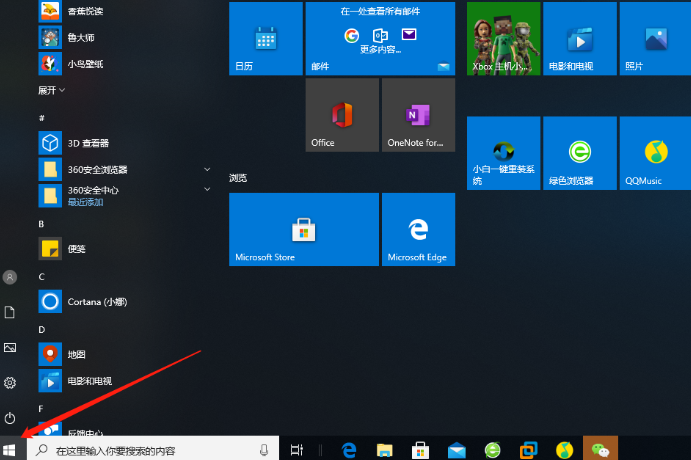
Task: Open the Xbox console companion tile
Action: tap(503, 39)
